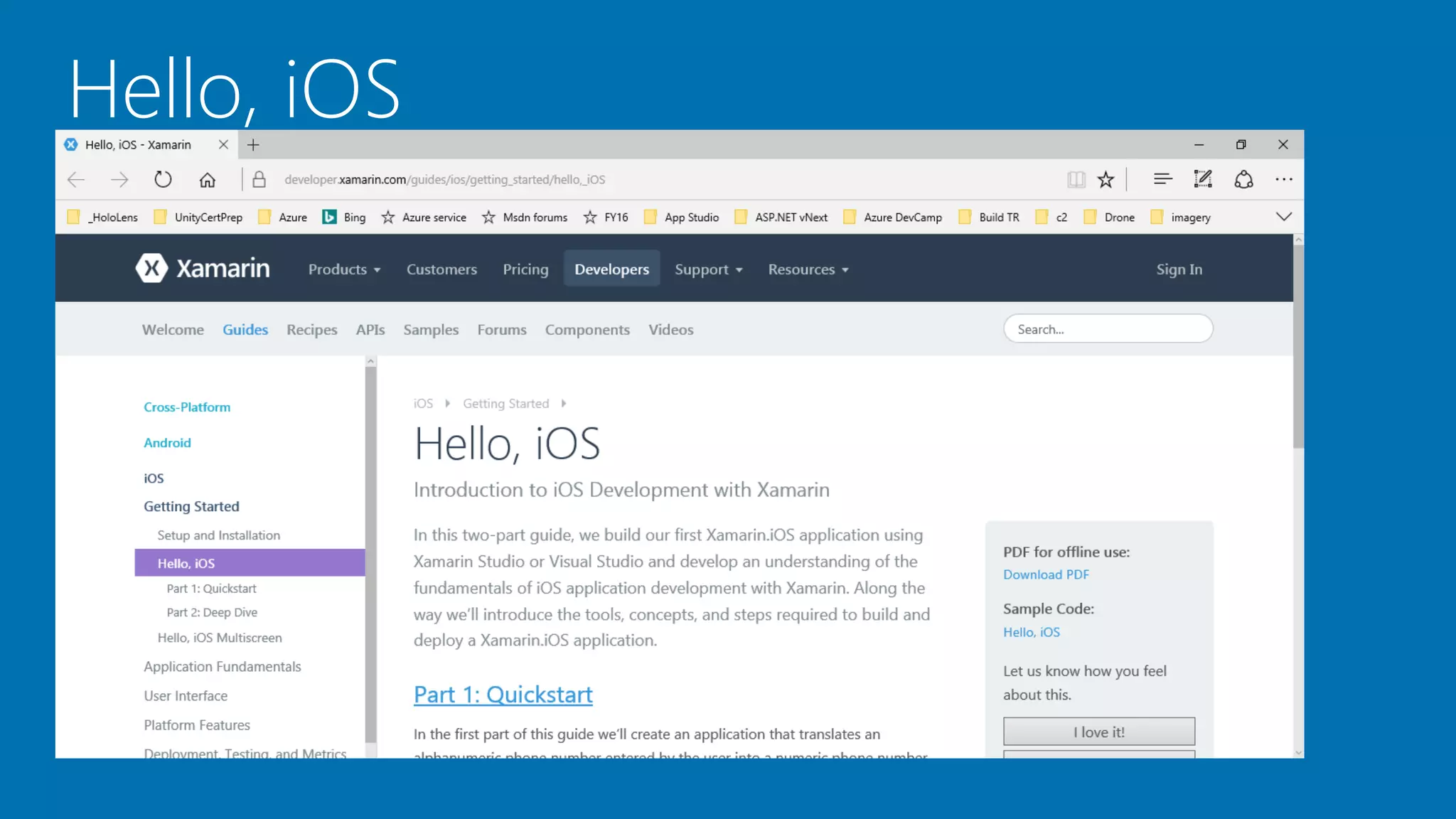Viewport: 1456px width, 819px height.
Task: Open the Build TR favorites folder
Action: coord(989,218)
